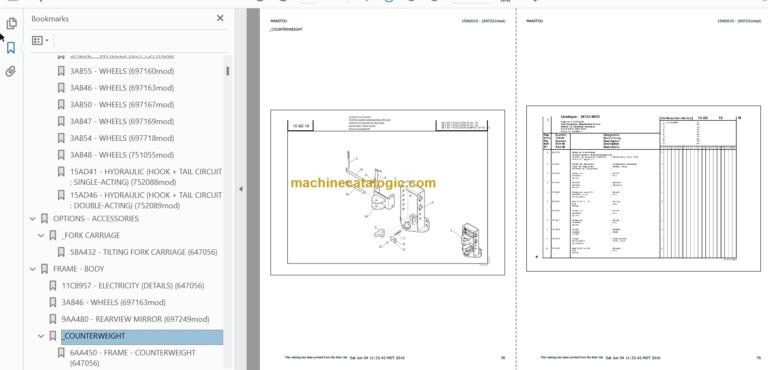Click the 15 AD 19 label box in diagram

click(300, 126)
